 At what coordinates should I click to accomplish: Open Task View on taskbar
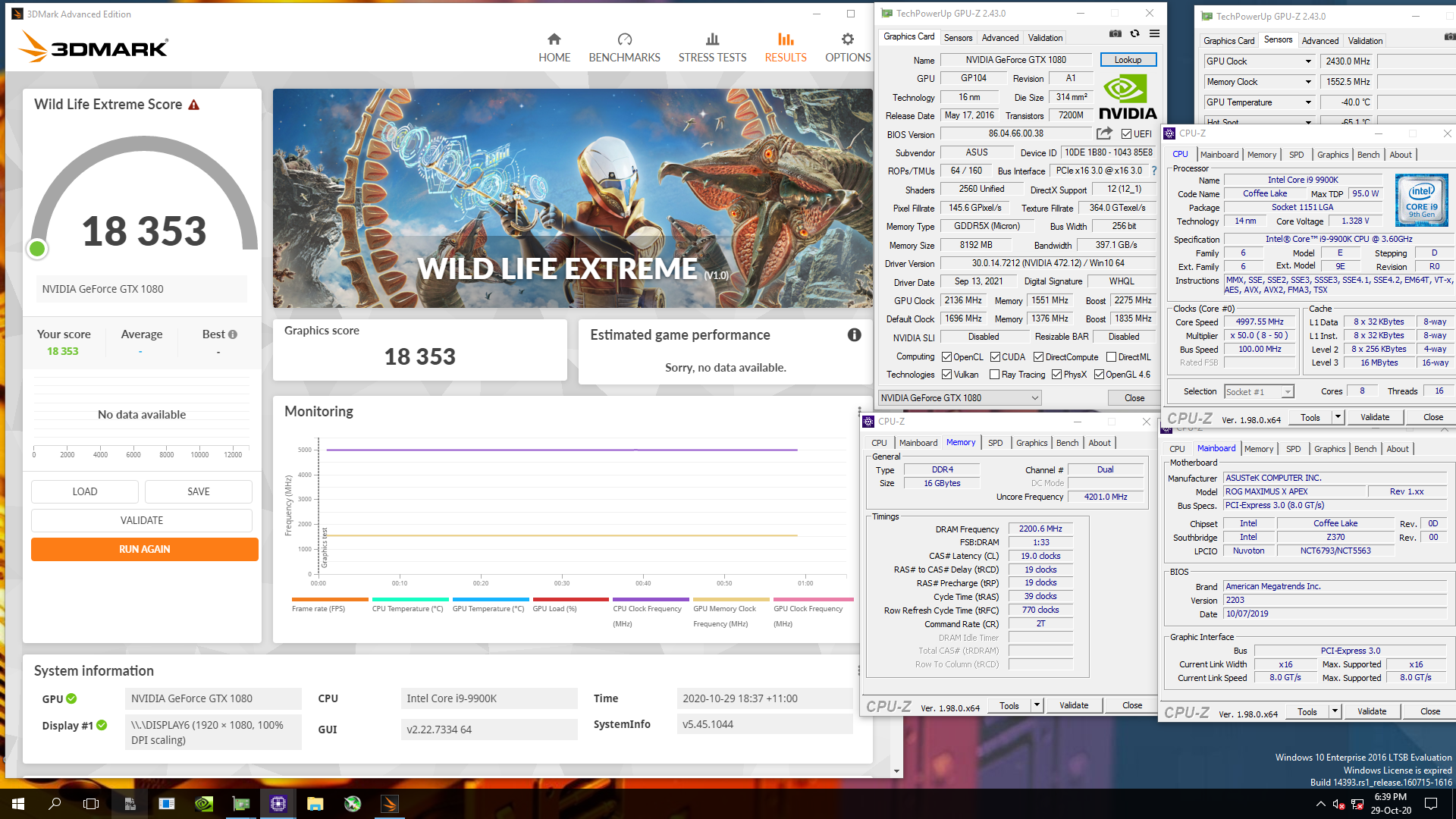click(x=91, y=804)
